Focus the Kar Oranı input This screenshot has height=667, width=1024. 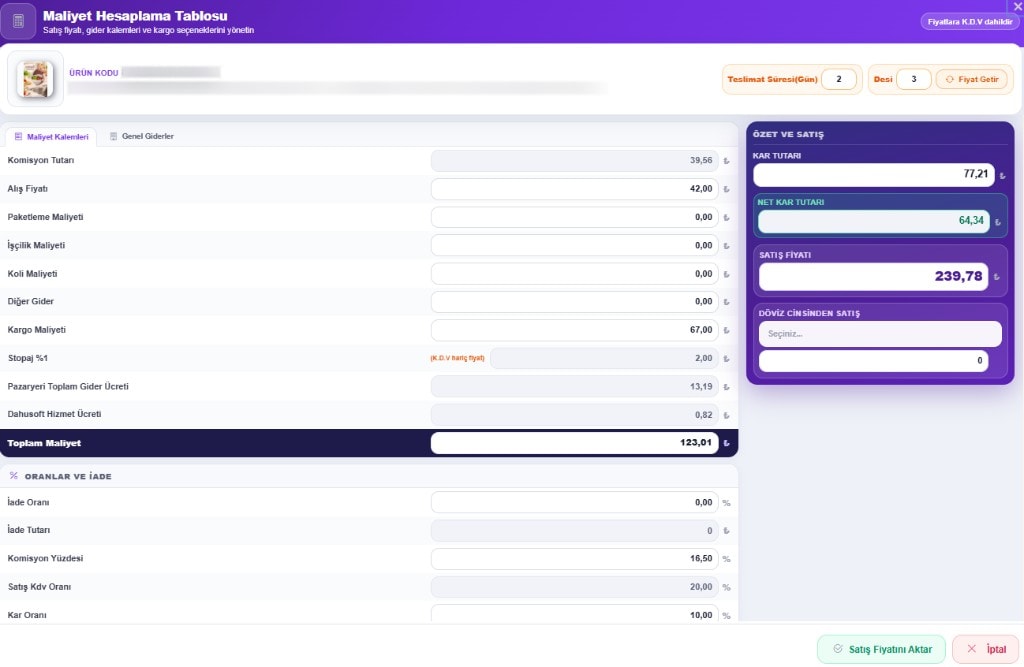pyautogui.click(x=575, y=614)
